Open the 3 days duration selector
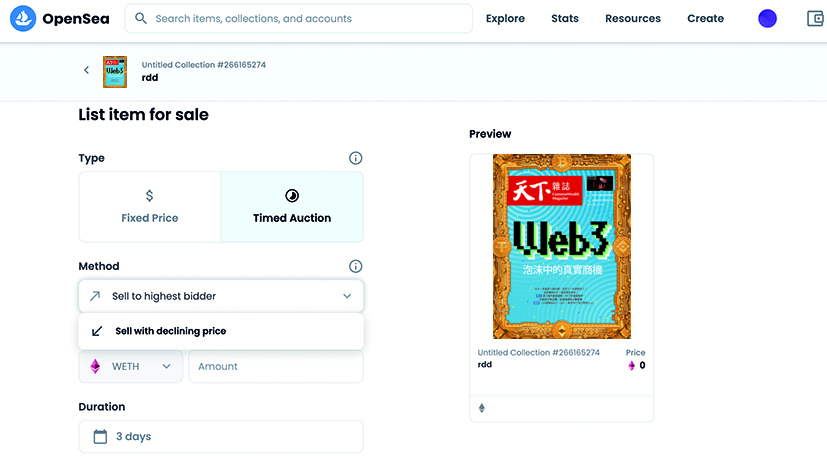This screenshot has width=827, height=456. (x=220, y=436)
